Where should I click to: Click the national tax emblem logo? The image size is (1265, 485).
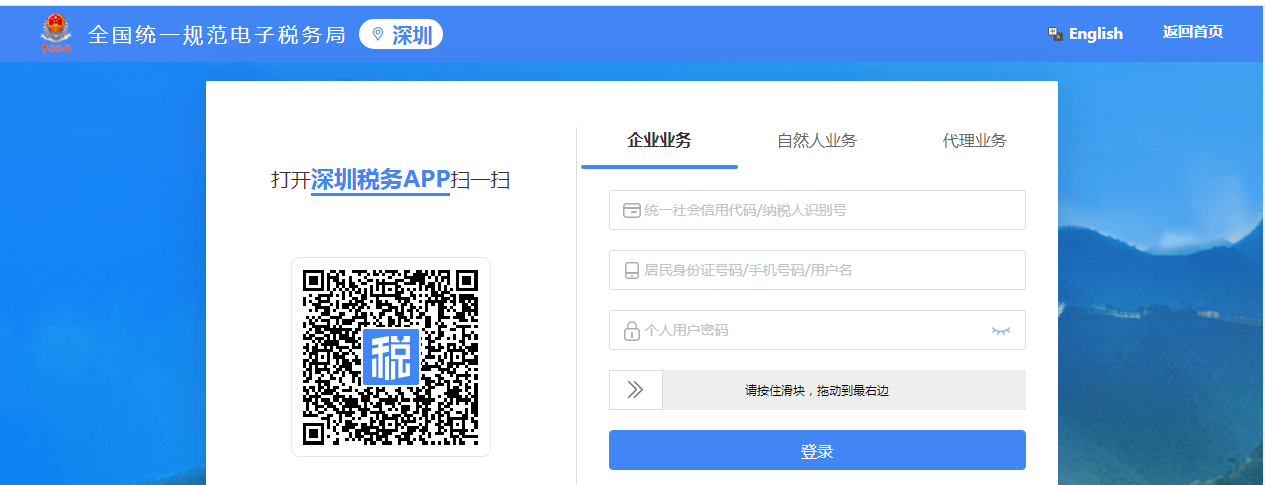pyautogui.click(x=56, y=33)
